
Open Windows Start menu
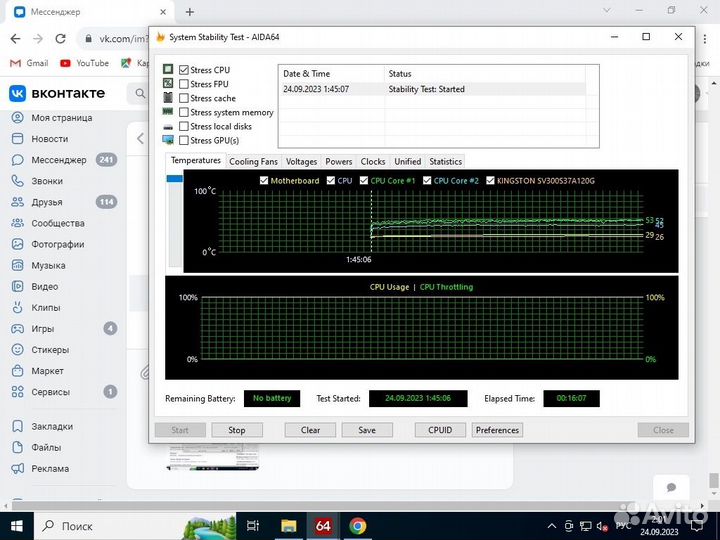(x=17, y=526)
